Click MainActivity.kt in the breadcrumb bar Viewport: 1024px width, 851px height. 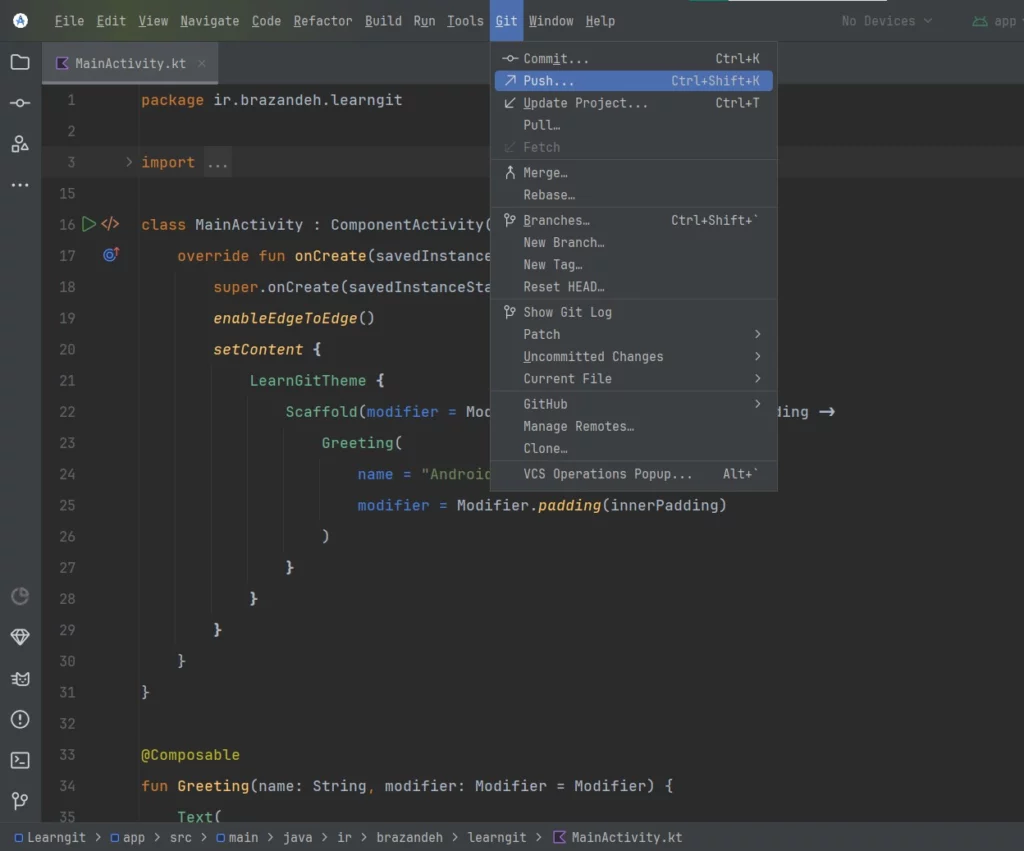coord(626,837)
